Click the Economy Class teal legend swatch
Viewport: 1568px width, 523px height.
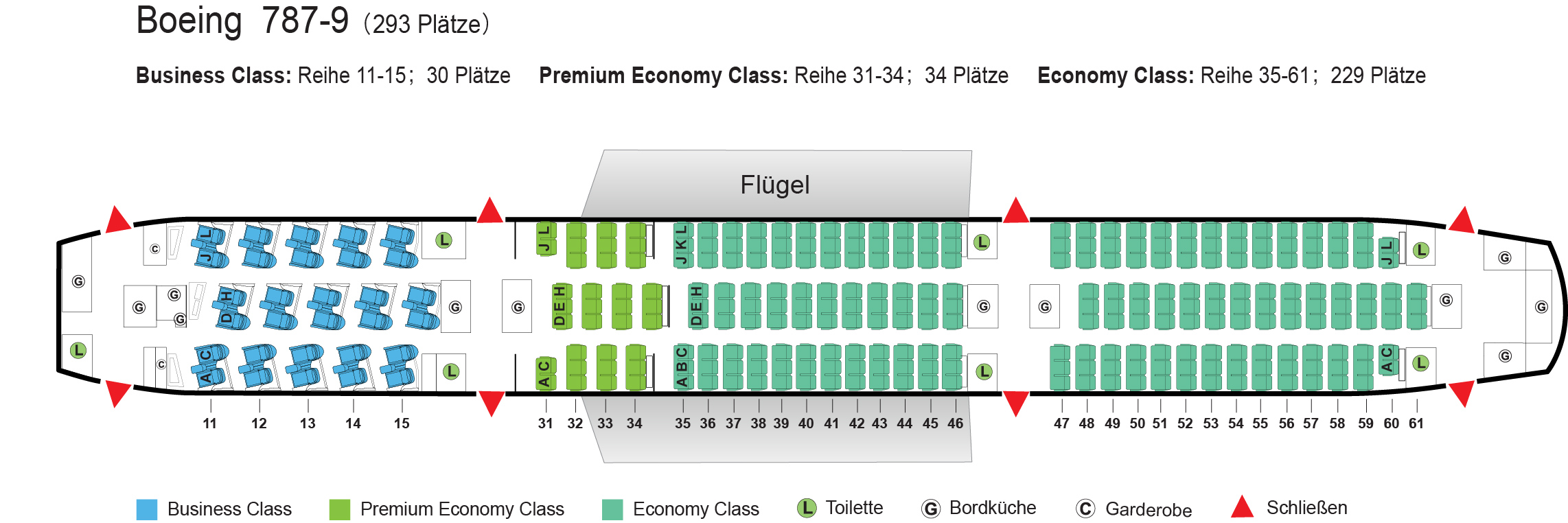pyautogui.click(x=612, y=509)
